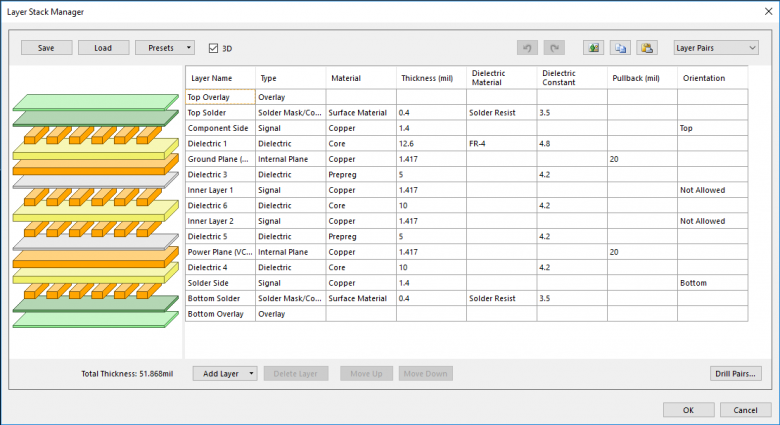
Task: Click Solder Resist material of Top Solder
Action: tap(501, 112)
